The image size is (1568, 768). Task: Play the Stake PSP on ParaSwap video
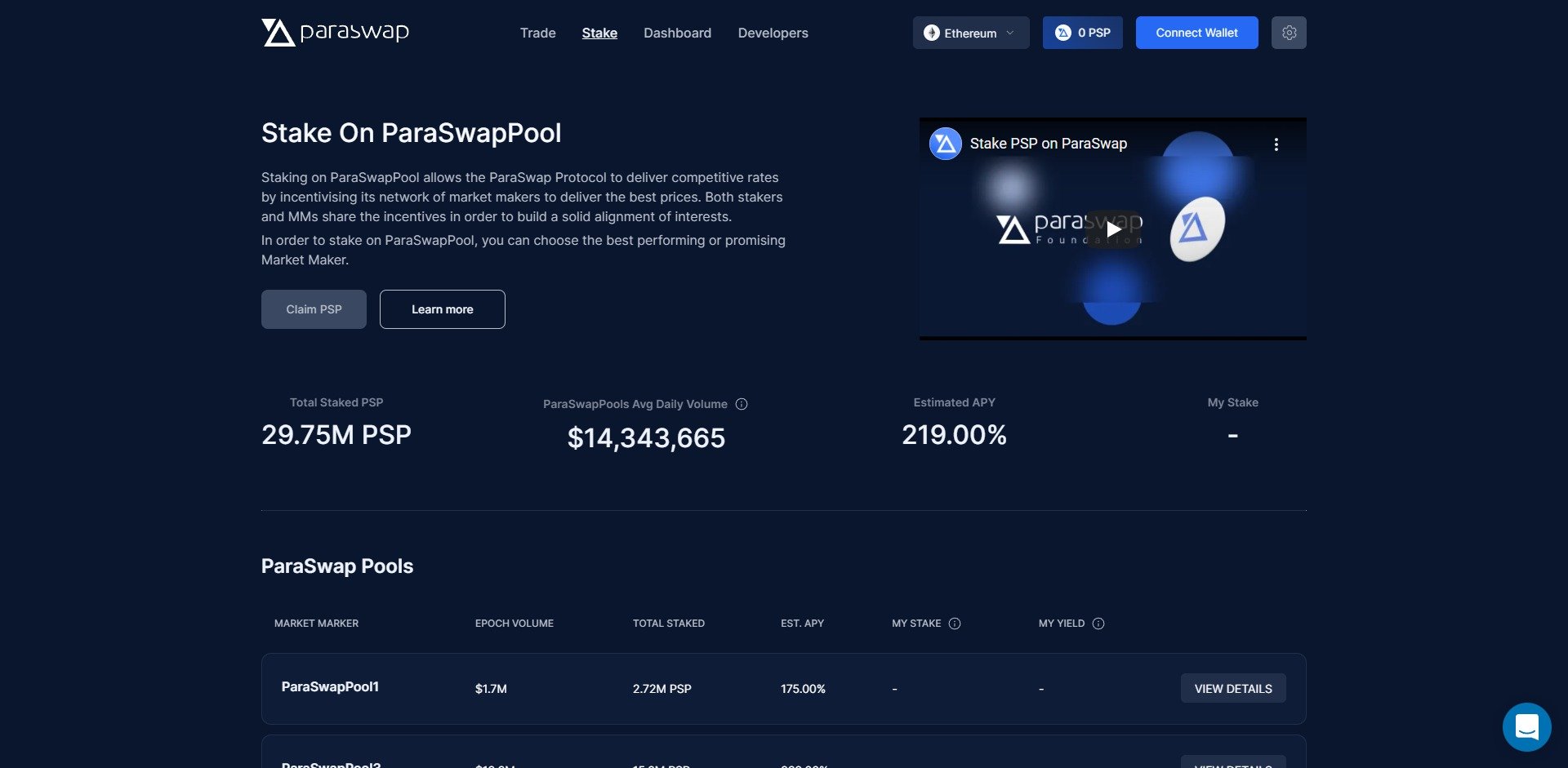pos(1113,229)
